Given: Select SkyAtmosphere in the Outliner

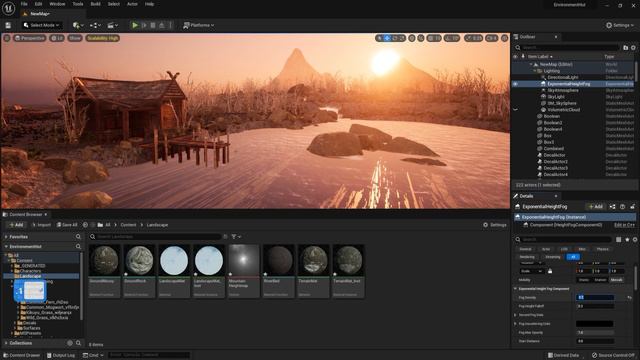Looking at the screenshot, I should [563, 90].
